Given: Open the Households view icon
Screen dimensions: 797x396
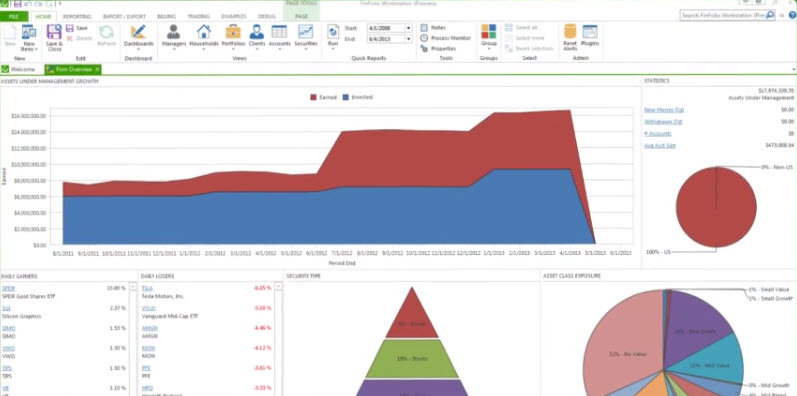Looking at the screenshot, I should [204, 32].
